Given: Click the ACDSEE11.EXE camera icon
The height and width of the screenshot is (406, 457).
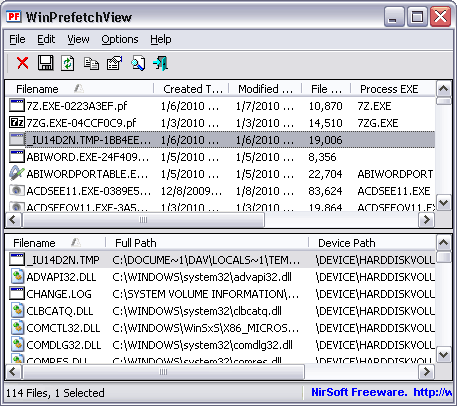Looking at the screenshot, I should 17,191.
